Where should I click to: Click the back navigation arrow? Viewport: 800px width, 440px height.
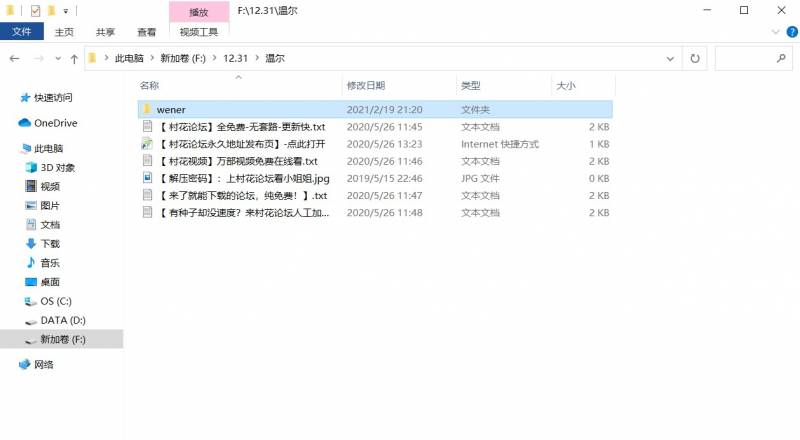[x=14, y=59]
